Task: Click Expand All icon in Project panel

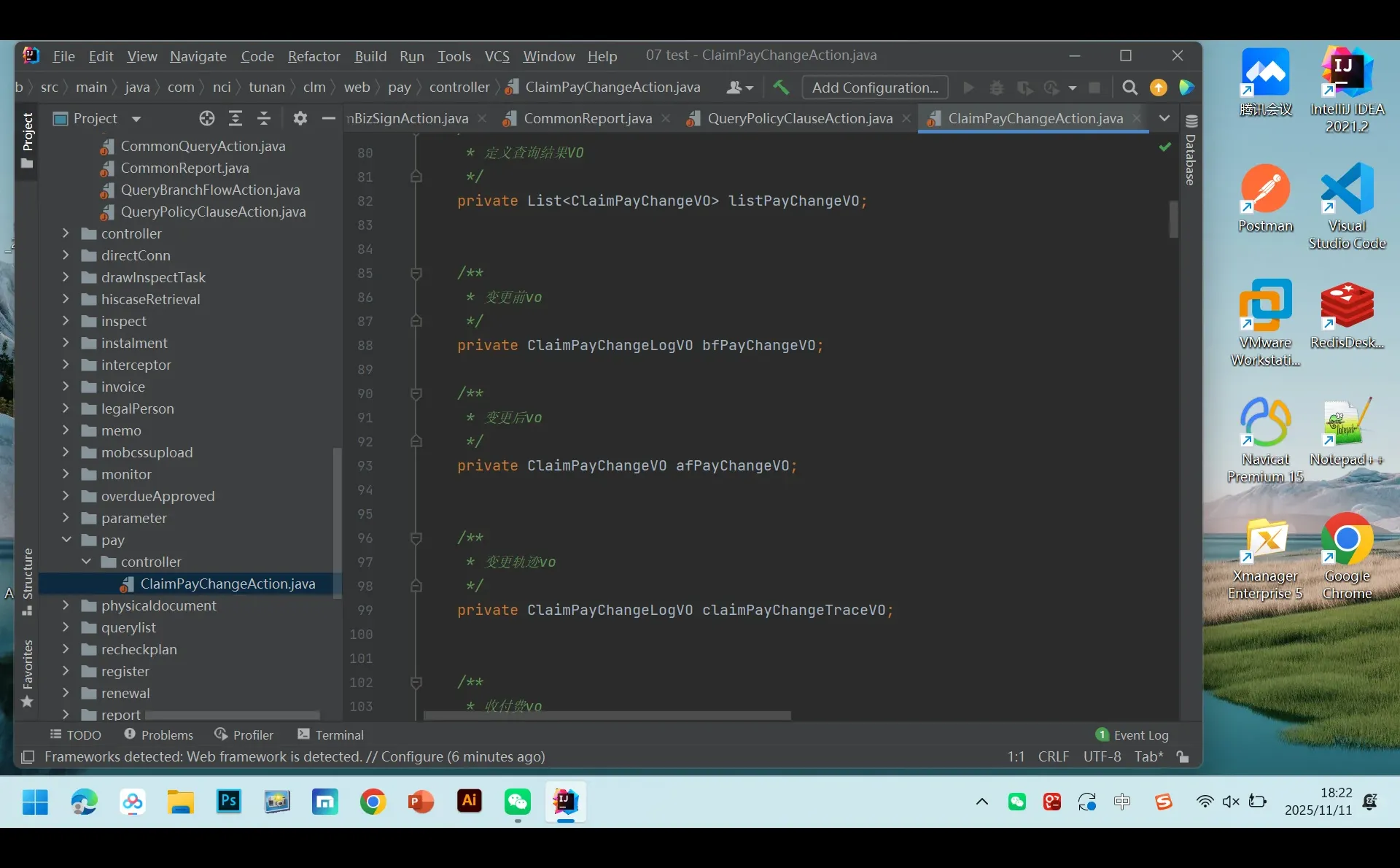Action: point(236,118)
